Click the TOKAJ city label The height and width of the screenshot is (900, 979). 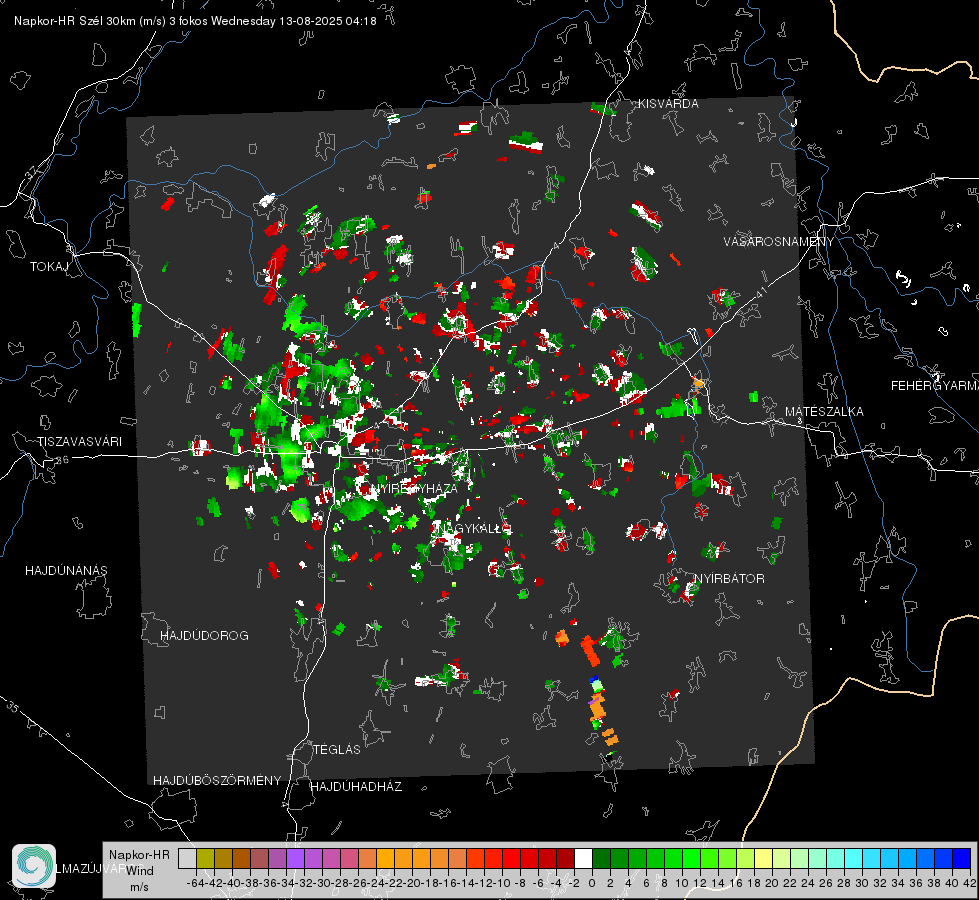pos(49,267)
